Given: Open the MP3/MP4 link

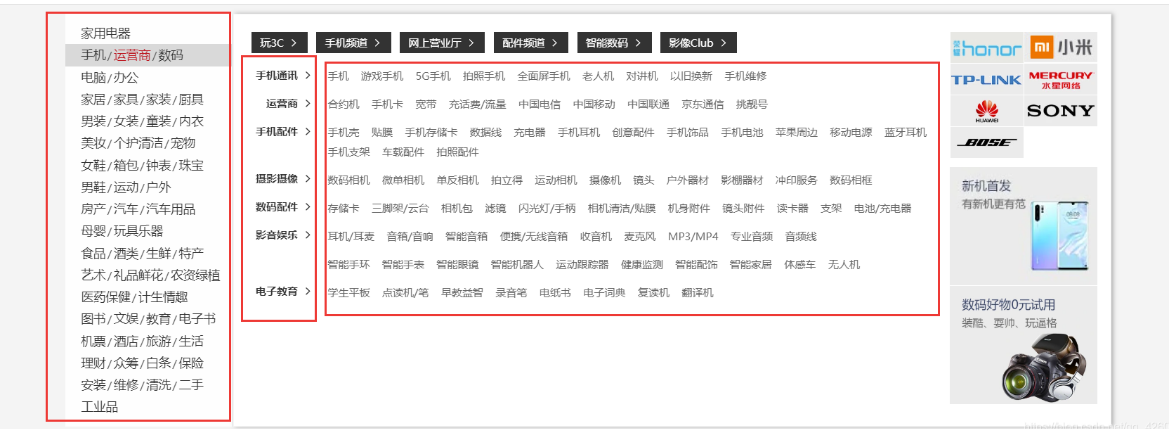Looking at the screenshot, I should click(693, 237).
